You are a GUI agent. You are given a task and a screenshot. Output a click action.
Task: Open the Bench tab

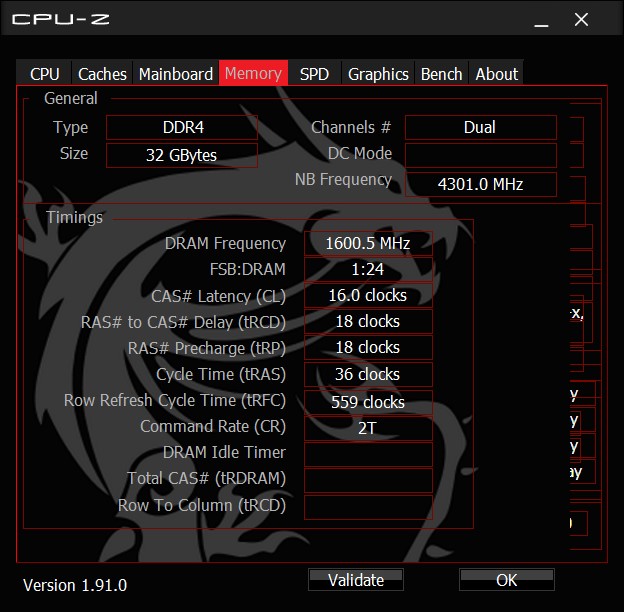[441, 73]
